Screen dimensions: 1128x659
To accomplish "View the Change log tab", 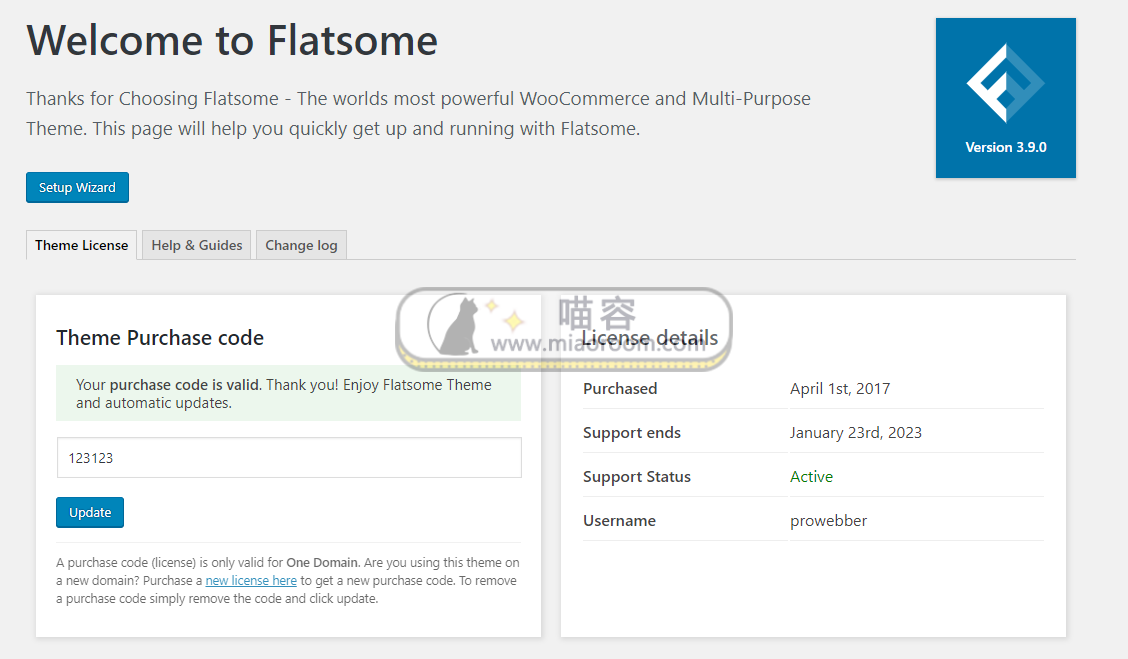I will click(x=301, y=245).
